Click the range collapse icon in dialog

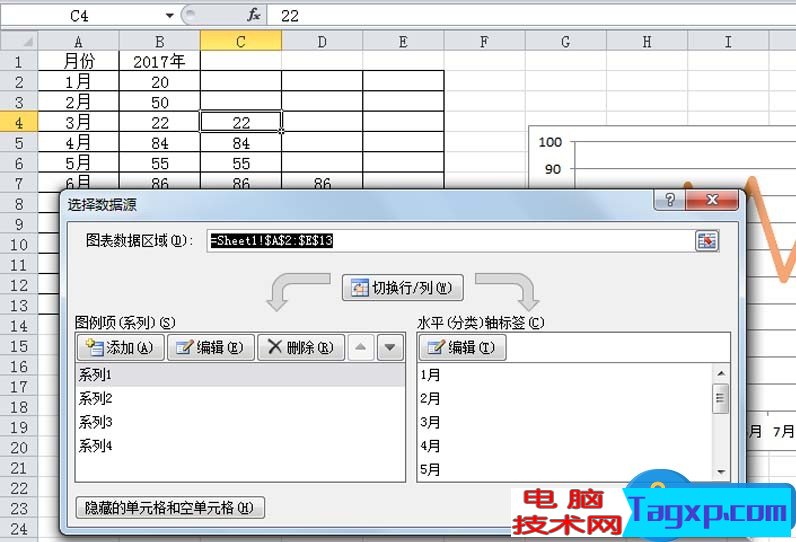[707, 241]
